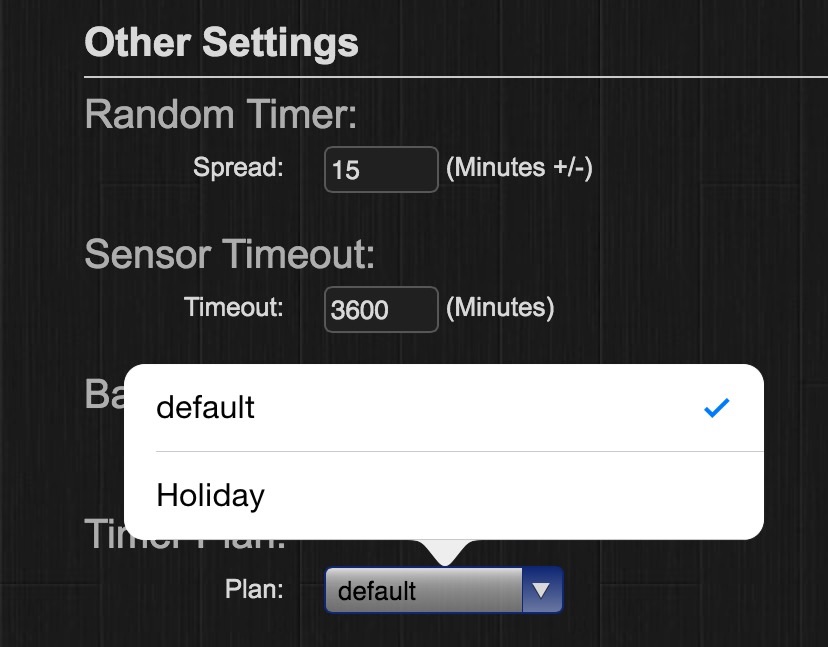Click the Timeout label text
This screenshot has width=828, height=647.
click(234, 308)
